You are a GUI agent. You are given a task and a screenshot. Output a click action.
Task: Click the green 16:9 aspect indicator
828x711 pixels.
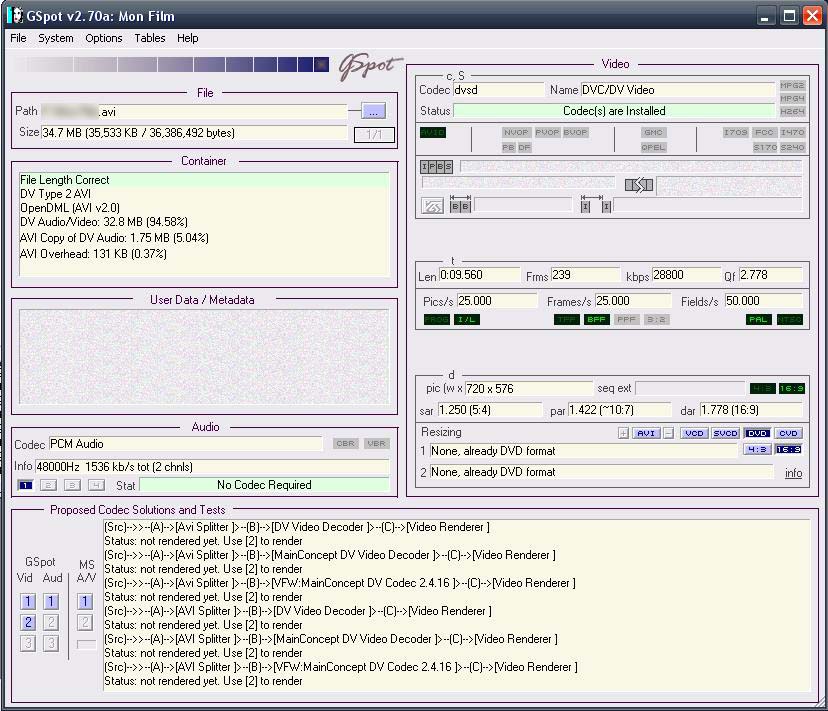pyautogui.click(x=792, y=389)
